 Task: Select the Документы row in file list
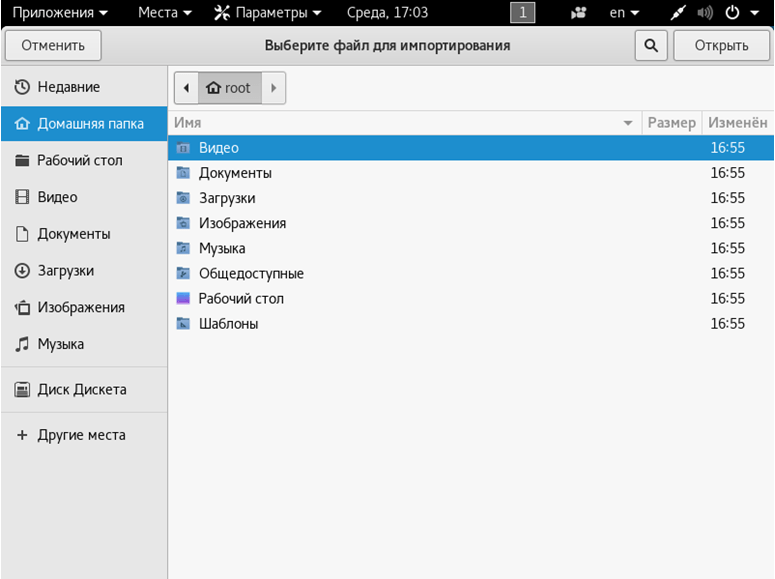click(471, 173)
